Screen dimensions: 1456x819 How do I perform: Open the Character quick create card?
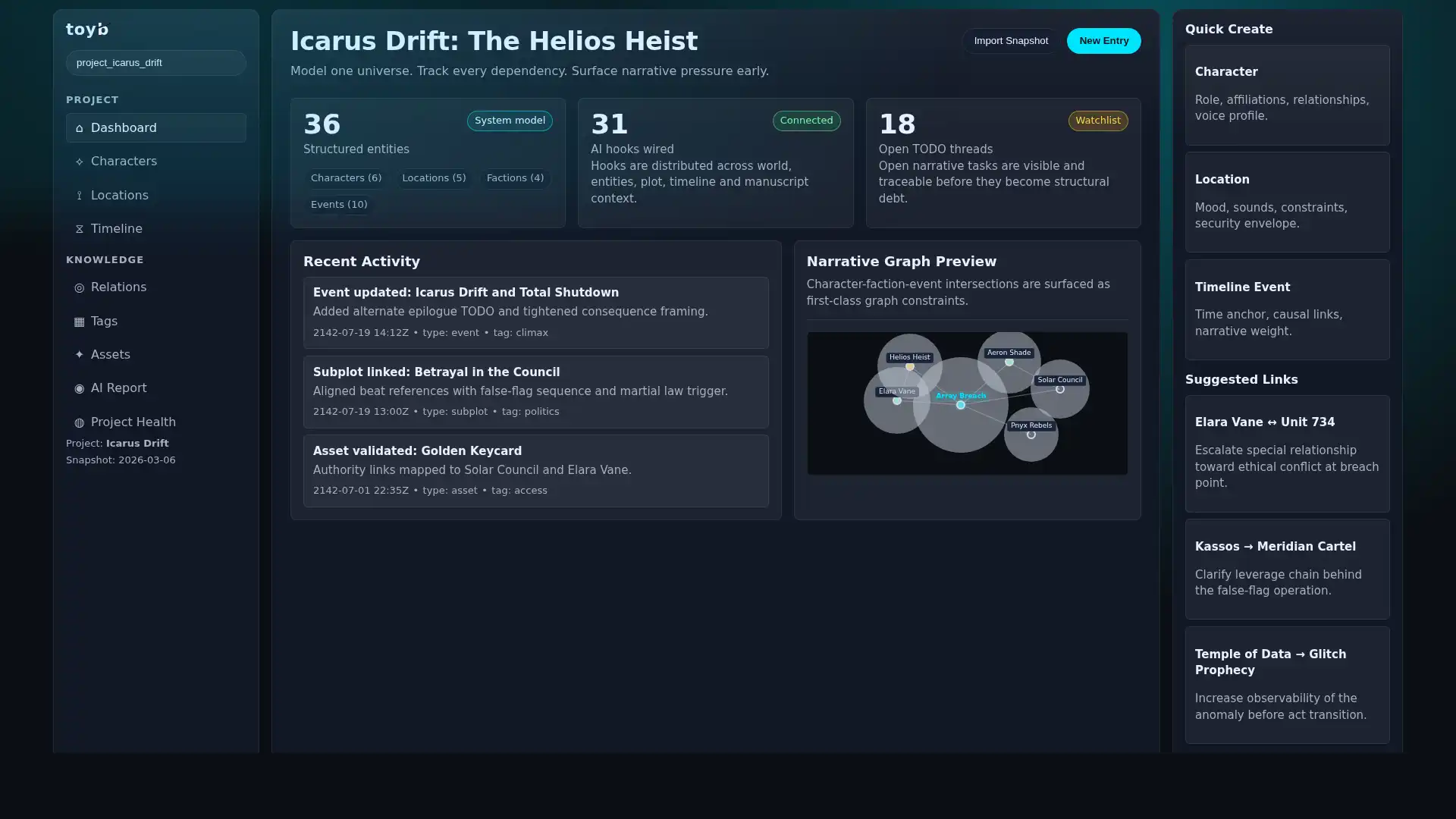[1287, 95]
